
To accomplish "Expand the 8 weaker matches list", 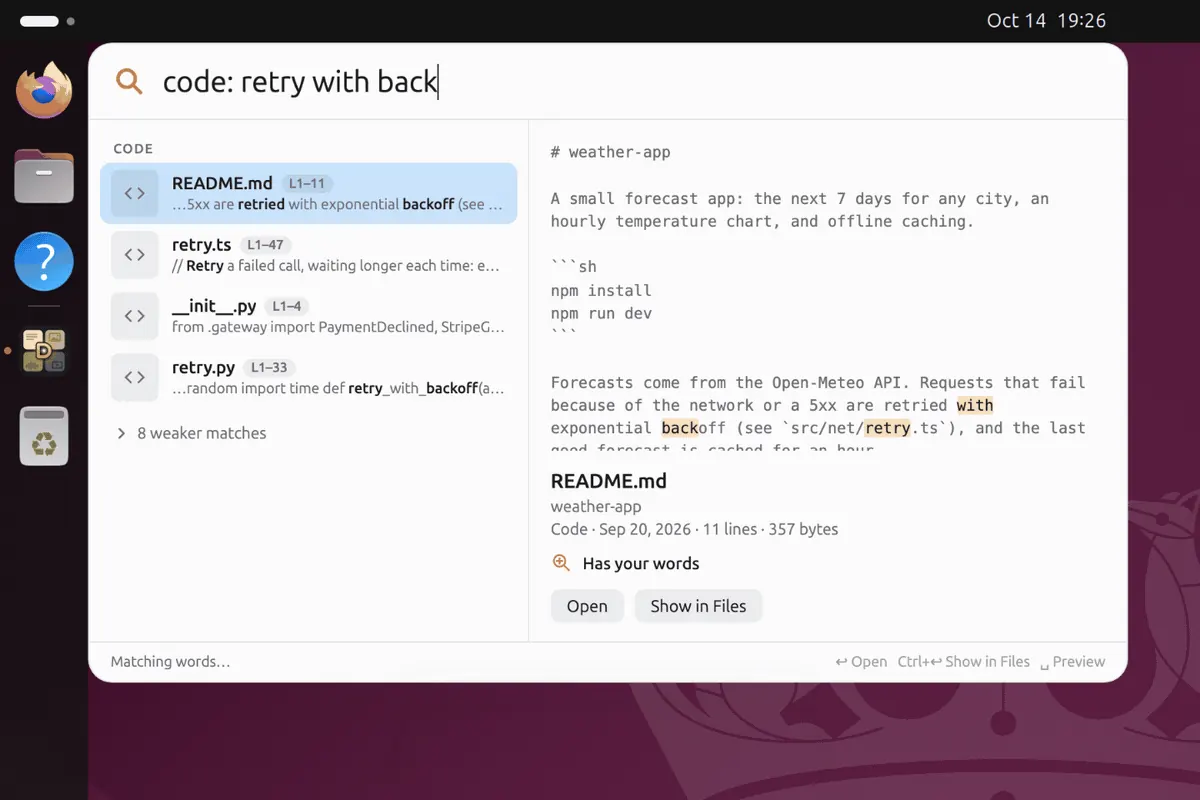I will click(x=191, y=433).
